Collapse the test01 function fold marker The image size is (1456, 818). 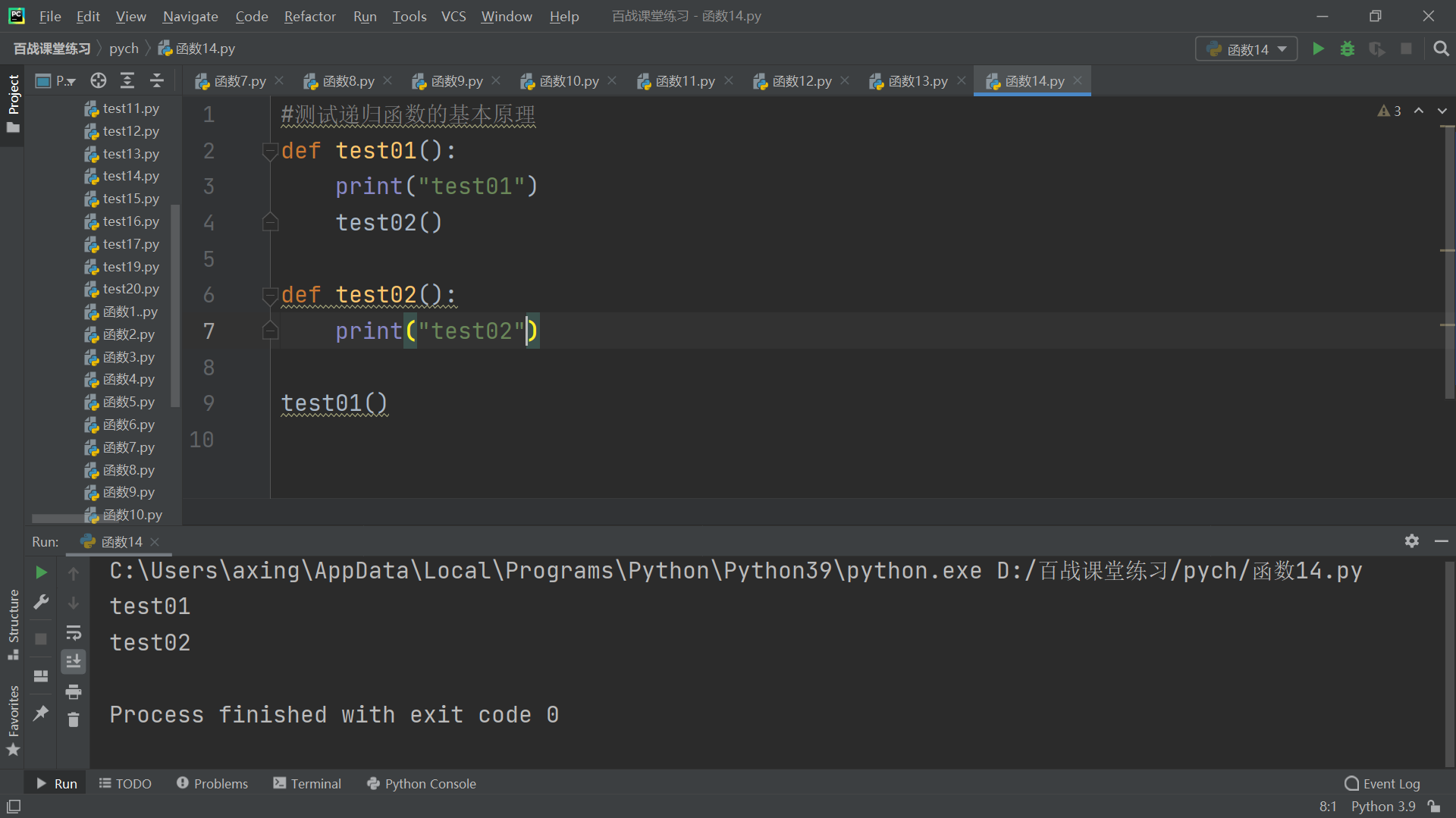(x=270, y=151)
